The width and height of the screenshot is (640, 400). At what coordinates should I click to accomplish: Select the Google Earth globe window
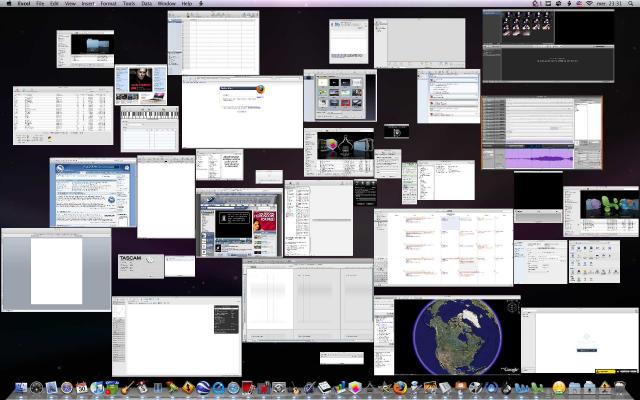pos(447,335)
